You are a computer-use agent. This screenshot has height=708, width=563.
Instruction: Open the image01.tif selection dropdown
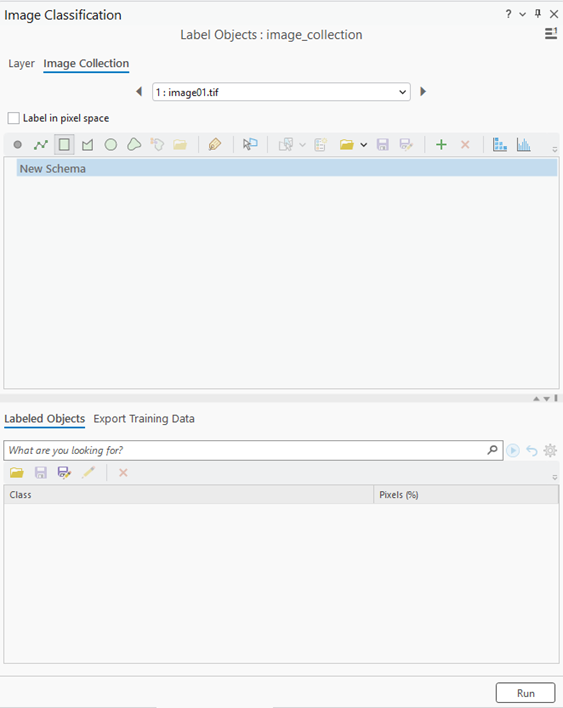pos(281,92)
